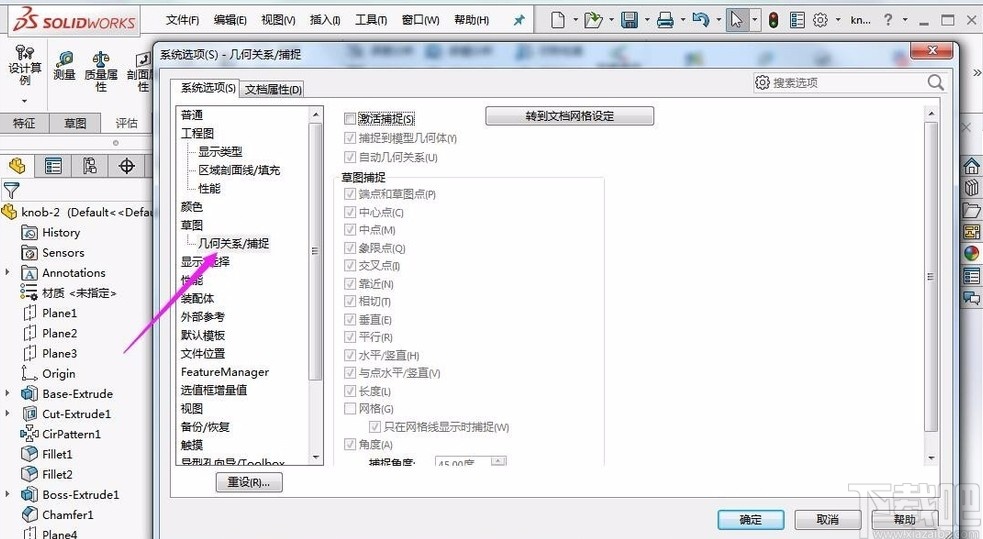The width and height of the screenshot is (983, 539).
Task: Toggle the 自动几何关系 checkbox
Action: [x=350, y=157]
